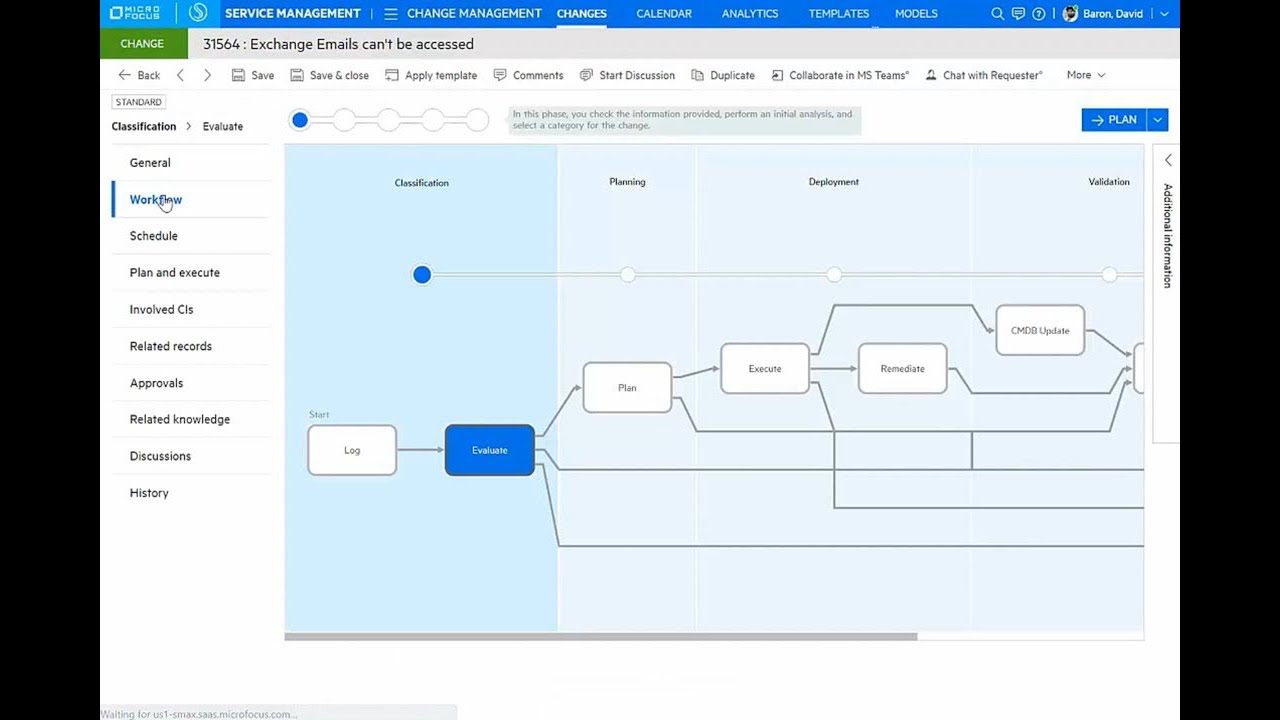Open the search magnifier icon
Screen dimensions: 1280x720
(x=997, y=14)
